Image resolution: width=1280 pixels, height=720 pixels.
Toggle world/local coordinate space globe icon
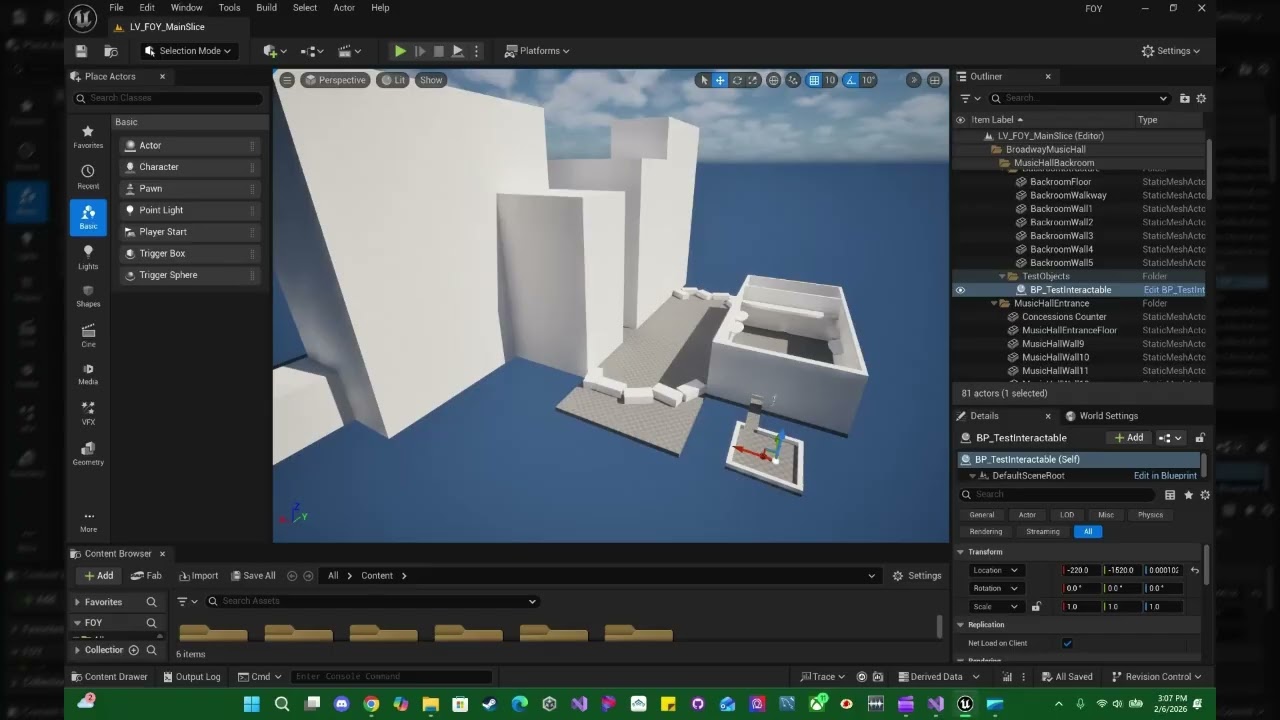[x=773, y=80]
